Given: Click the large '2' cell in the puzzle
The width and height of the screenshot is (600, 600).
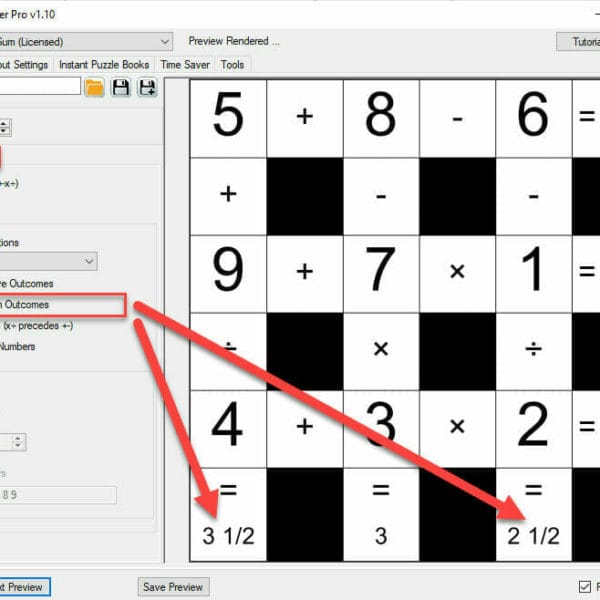Looking at the screenshot, I should (533, 429).
